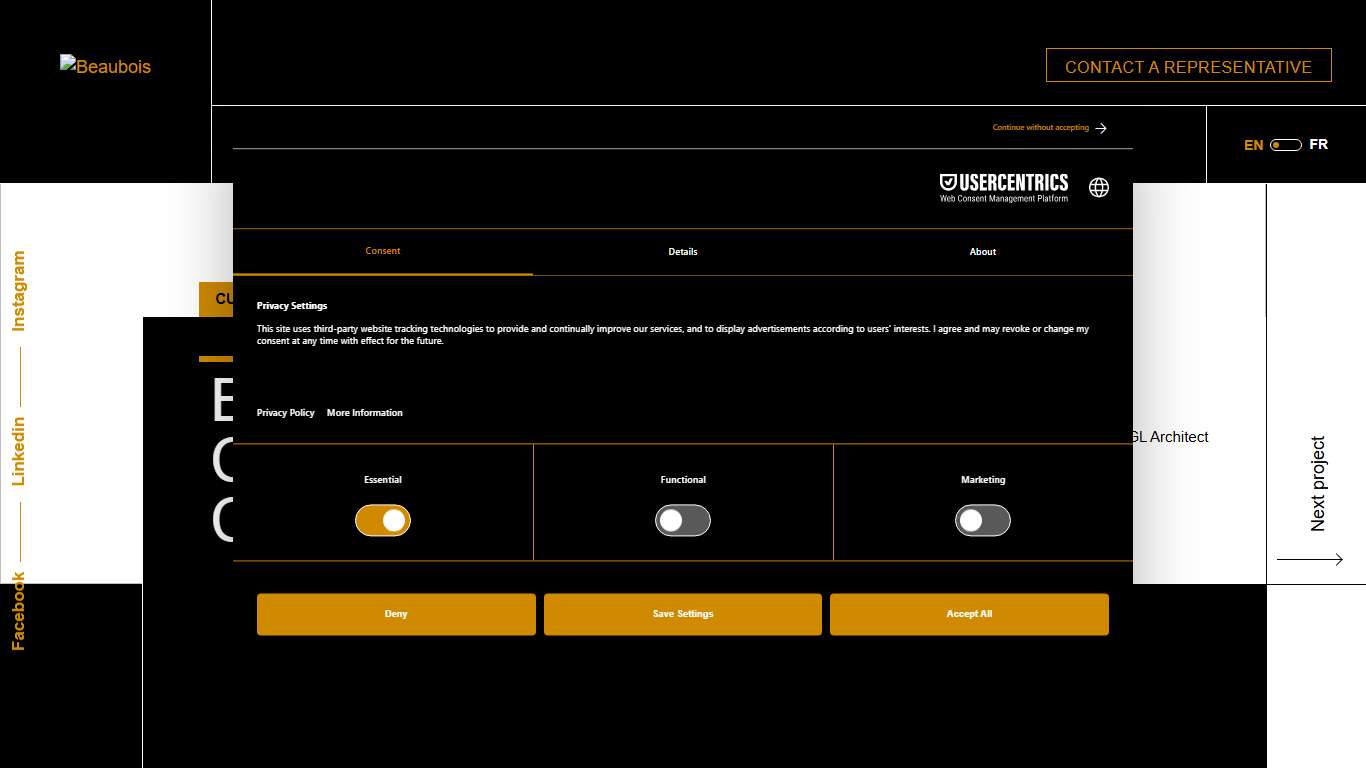The image size is (1366, 768).
Task: Click Save Settings button
Action: coord(683,614)
